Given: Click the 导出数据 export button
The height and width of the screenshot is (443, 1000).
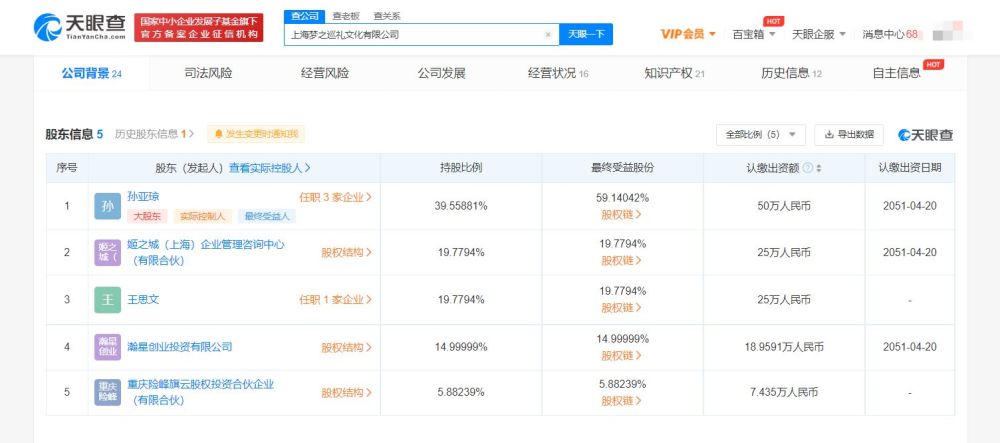Looking at the screenshot, I should [x=849, y=134].
